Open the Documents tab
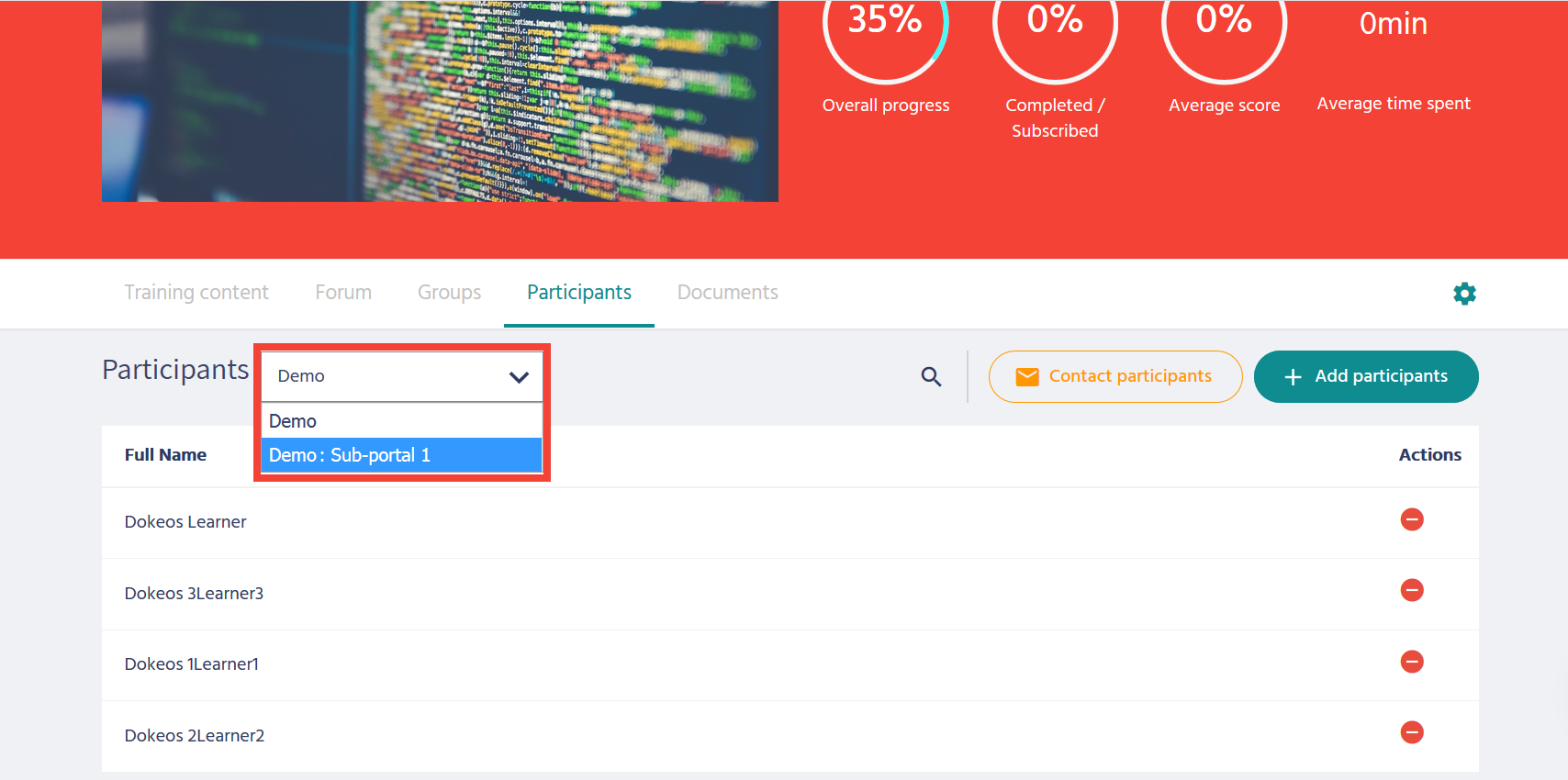Viewport: 1568px width, 780px height. [x=727, y=293]
